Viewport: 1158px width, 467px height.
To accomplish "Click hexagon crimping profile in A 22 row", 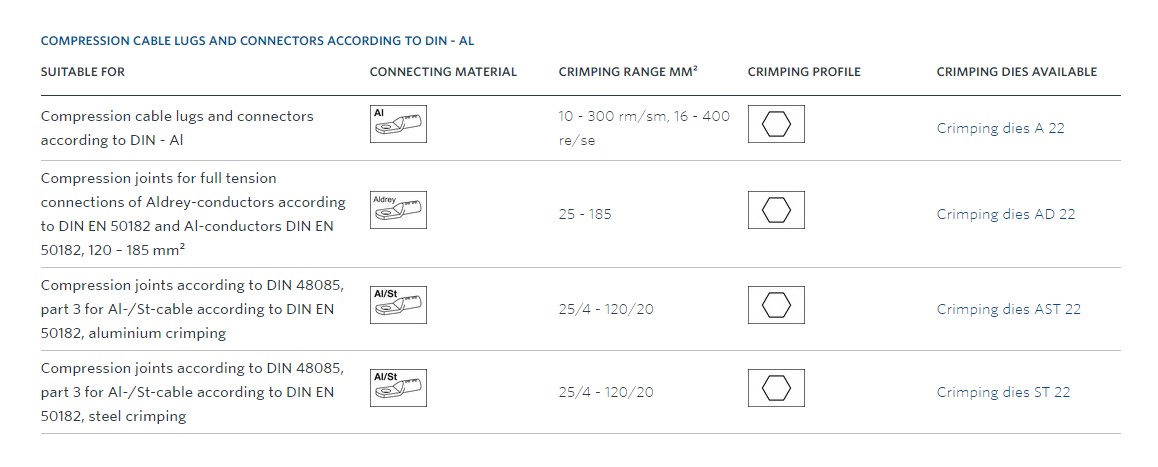I will (776, 124).
